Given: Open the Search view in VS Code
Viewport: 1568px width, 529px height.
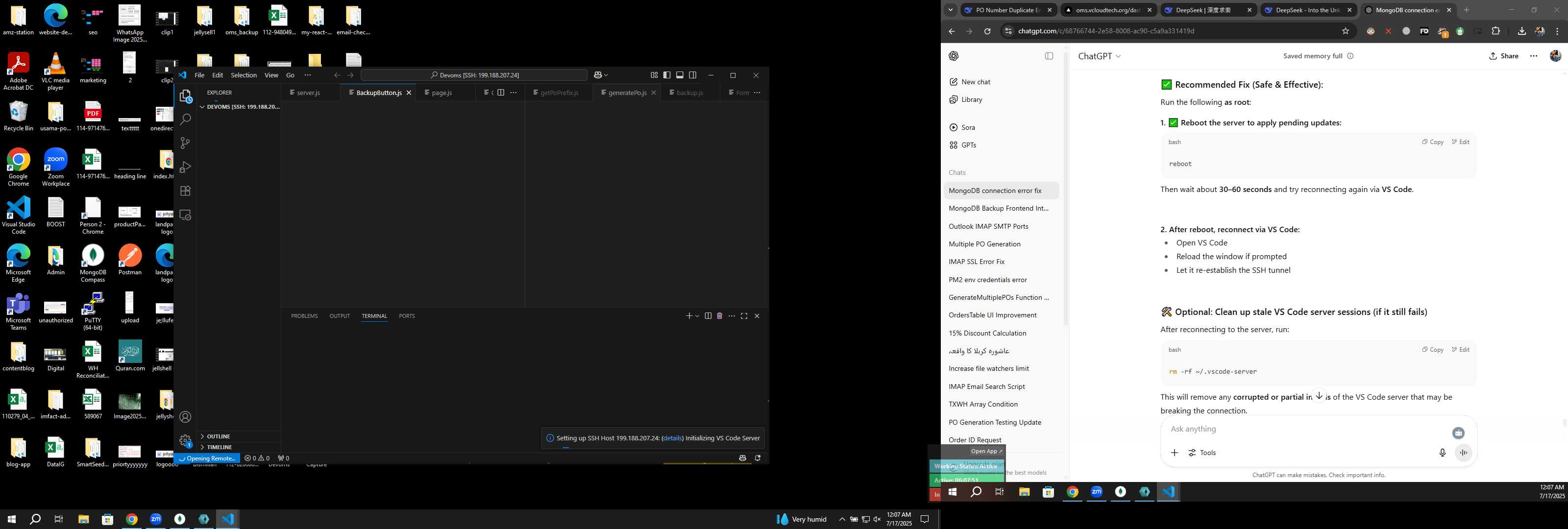Looking at the screenshot, I should pos(186,120).
